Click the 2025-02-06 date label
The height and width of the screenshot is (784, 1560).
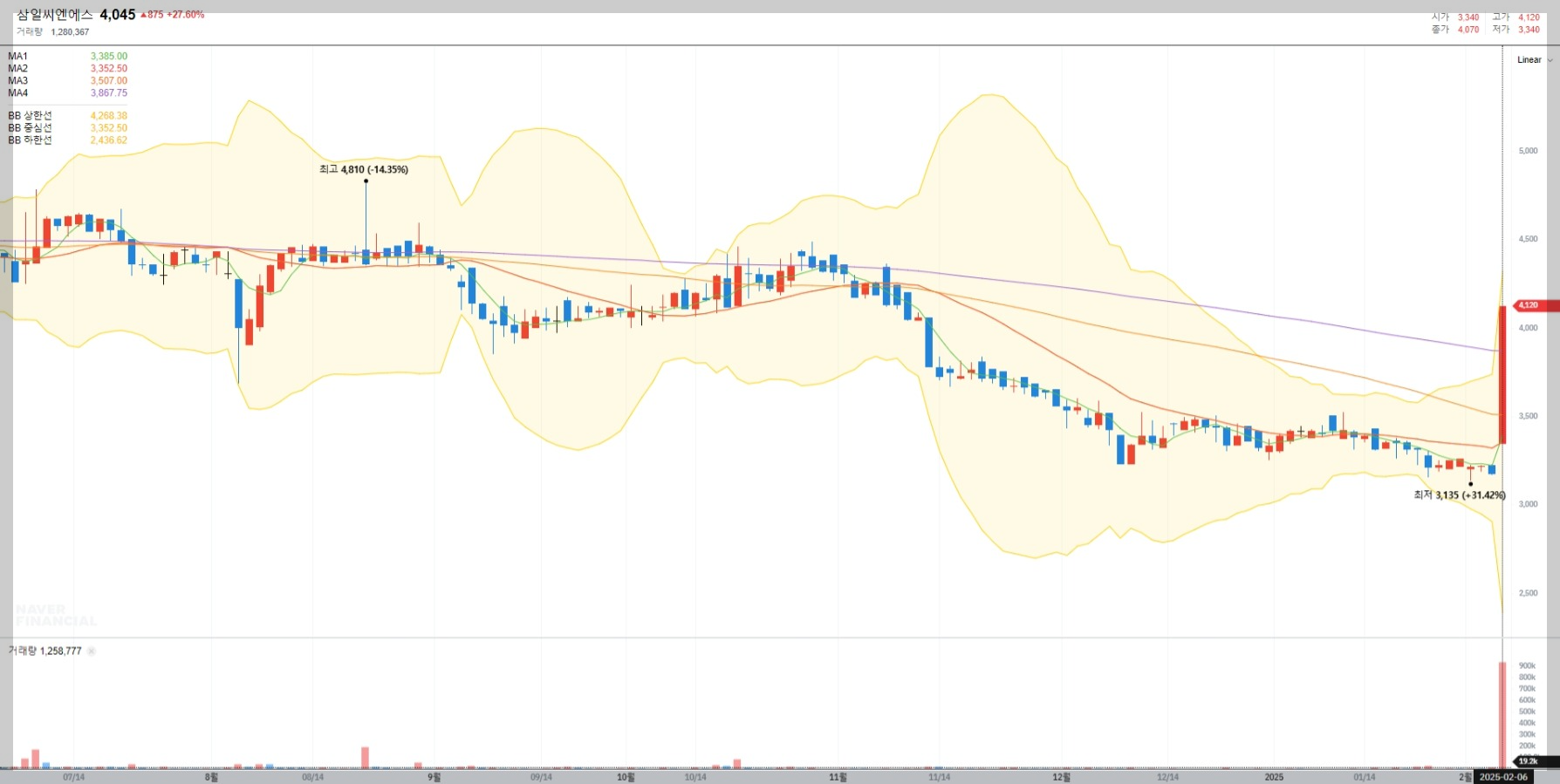pos(1503,777)
